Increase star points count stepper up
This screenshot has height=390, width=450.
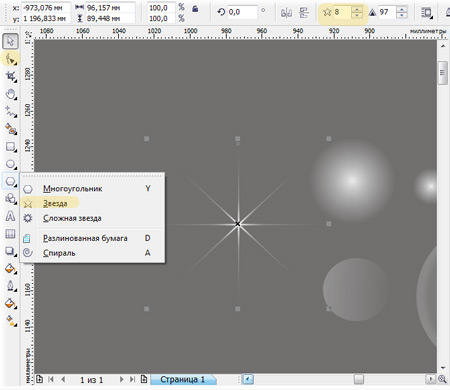(x=357, y=9)
